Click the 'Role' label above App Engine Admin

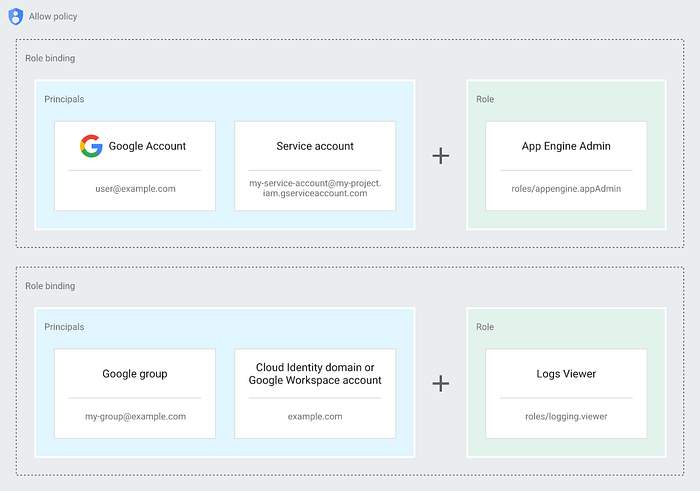coord(485,99)
